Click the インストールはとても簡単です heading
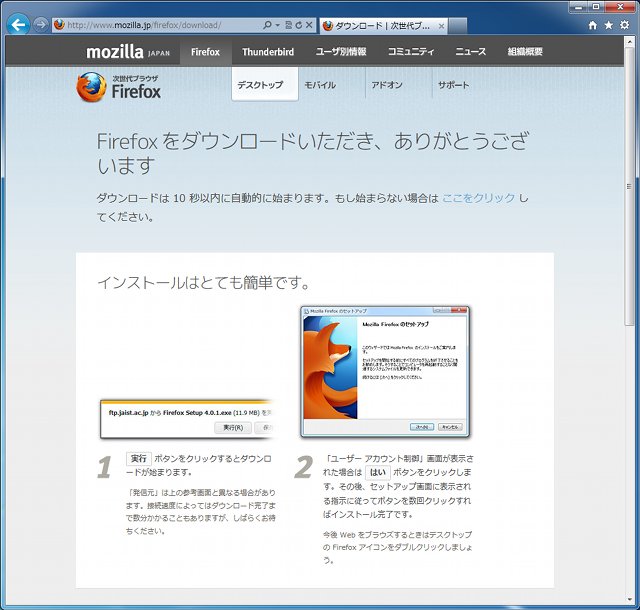 coord(203,282)
